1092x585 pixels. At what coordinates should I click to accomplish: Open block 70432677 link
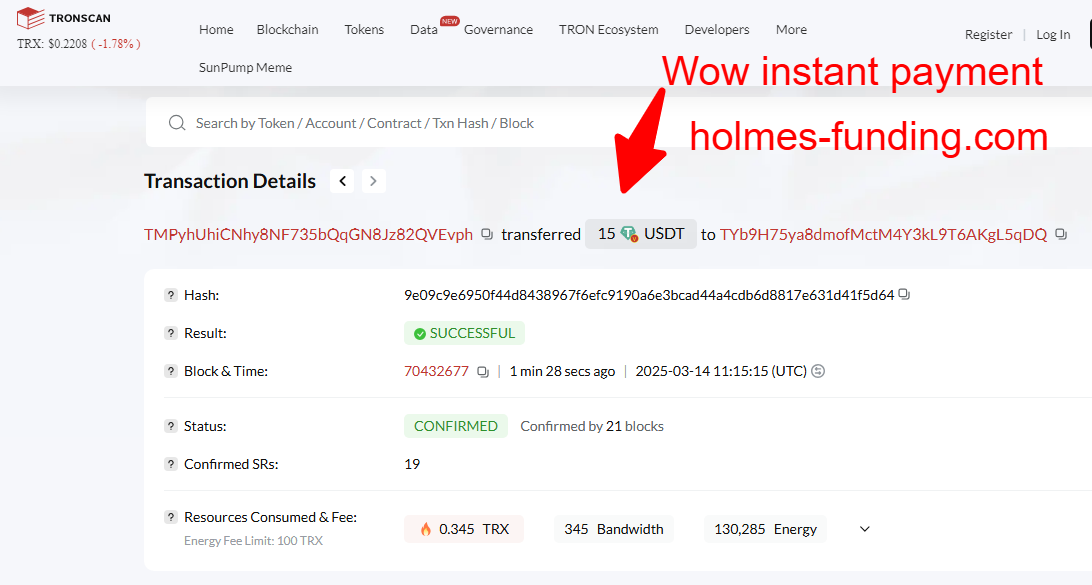[436, 371]
